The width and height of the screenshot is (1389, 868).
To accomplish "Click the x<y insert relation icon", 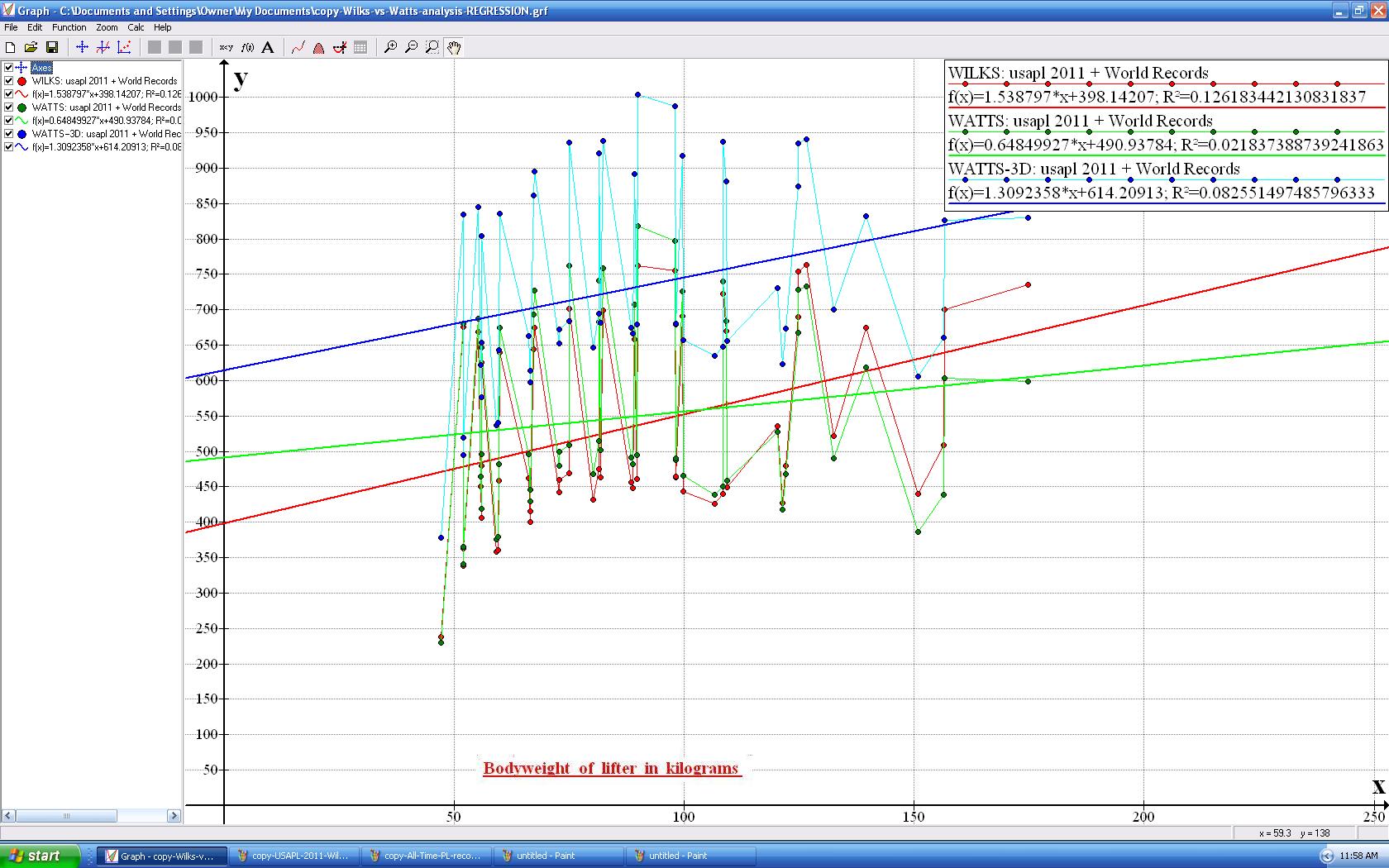I will (226, 47).
